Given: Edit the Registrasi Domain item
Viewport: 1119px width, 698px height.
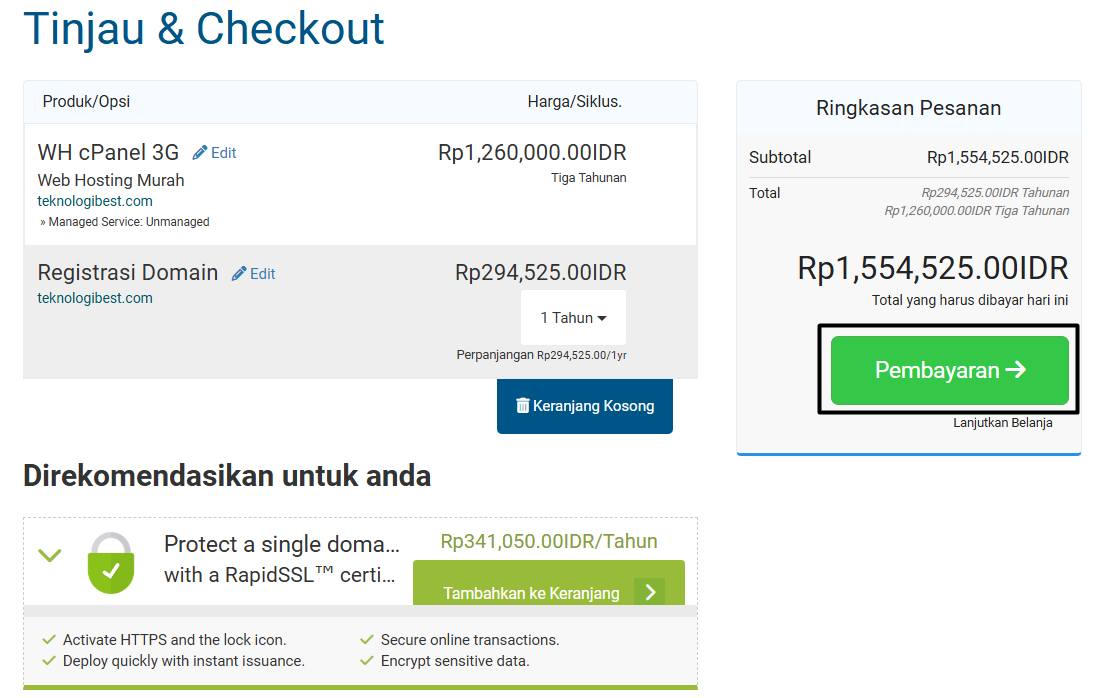Looking at the screenshot, I should click(253, 273).
